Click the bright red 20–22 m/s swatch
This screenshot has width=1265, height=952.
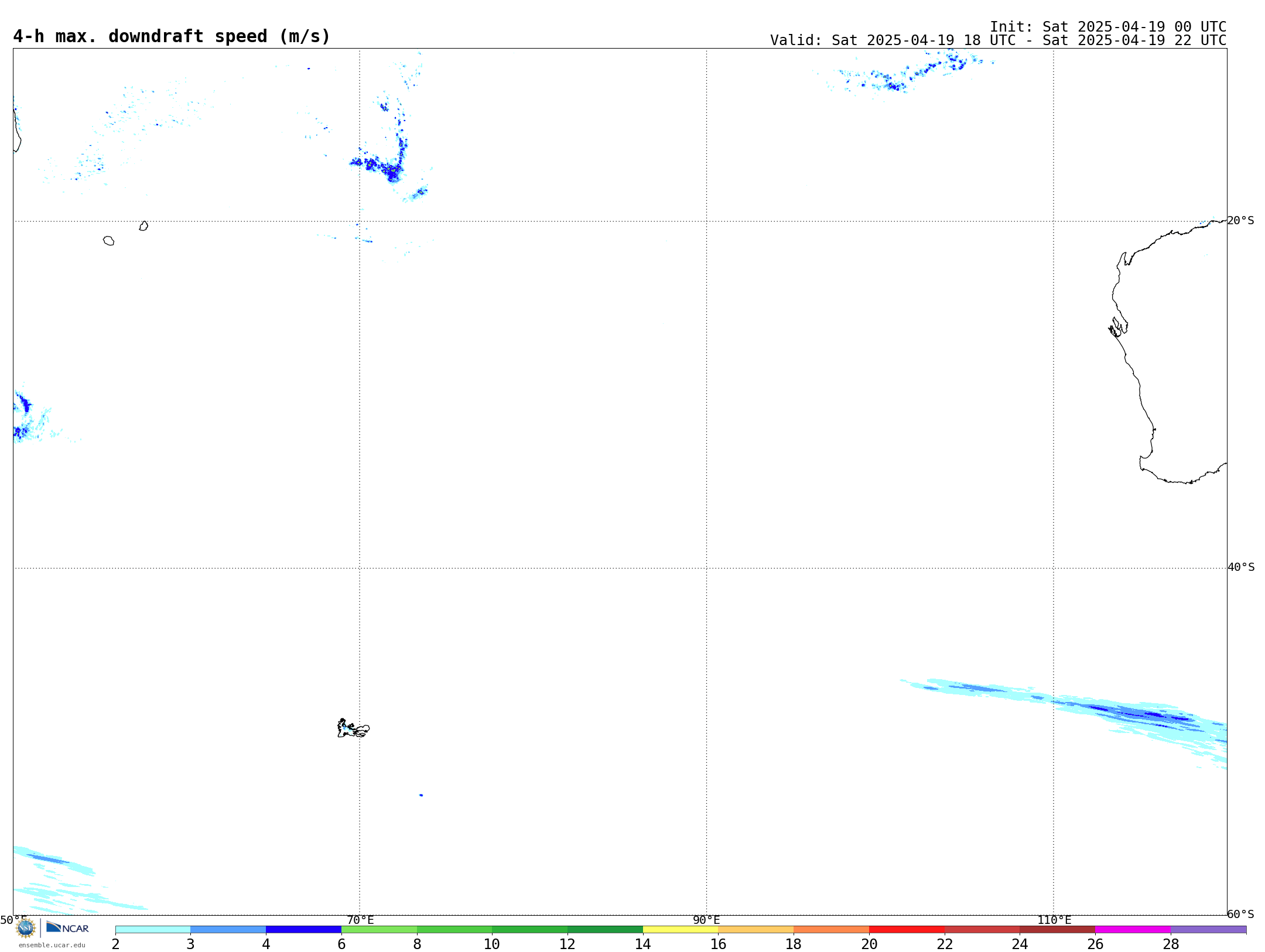(907, 929)
